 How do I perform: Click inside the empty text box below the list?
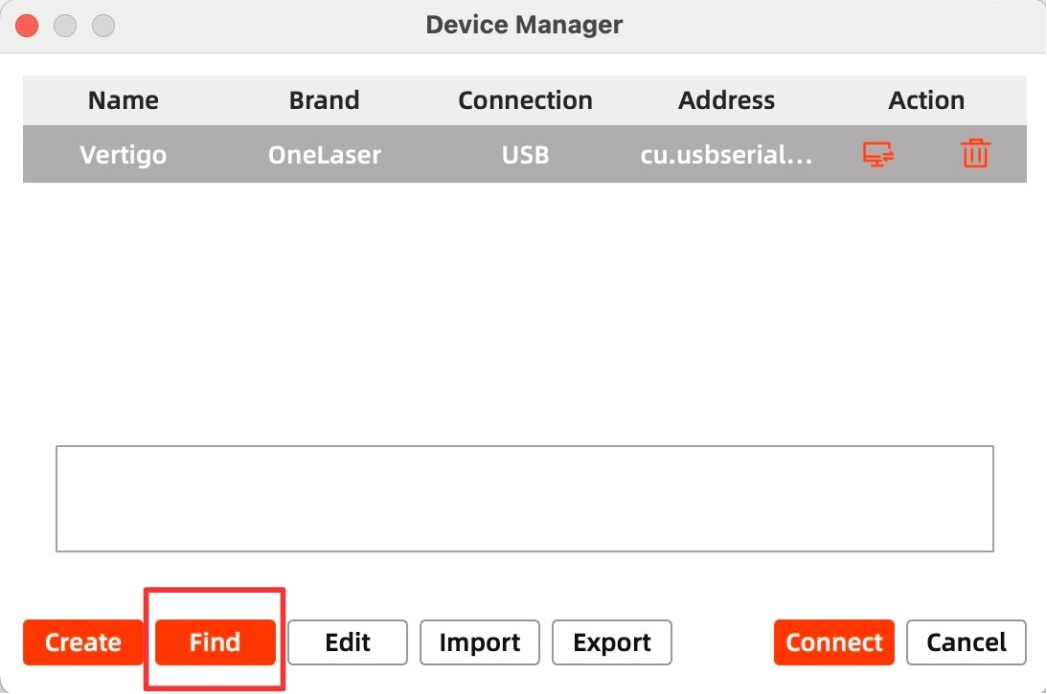524,498
